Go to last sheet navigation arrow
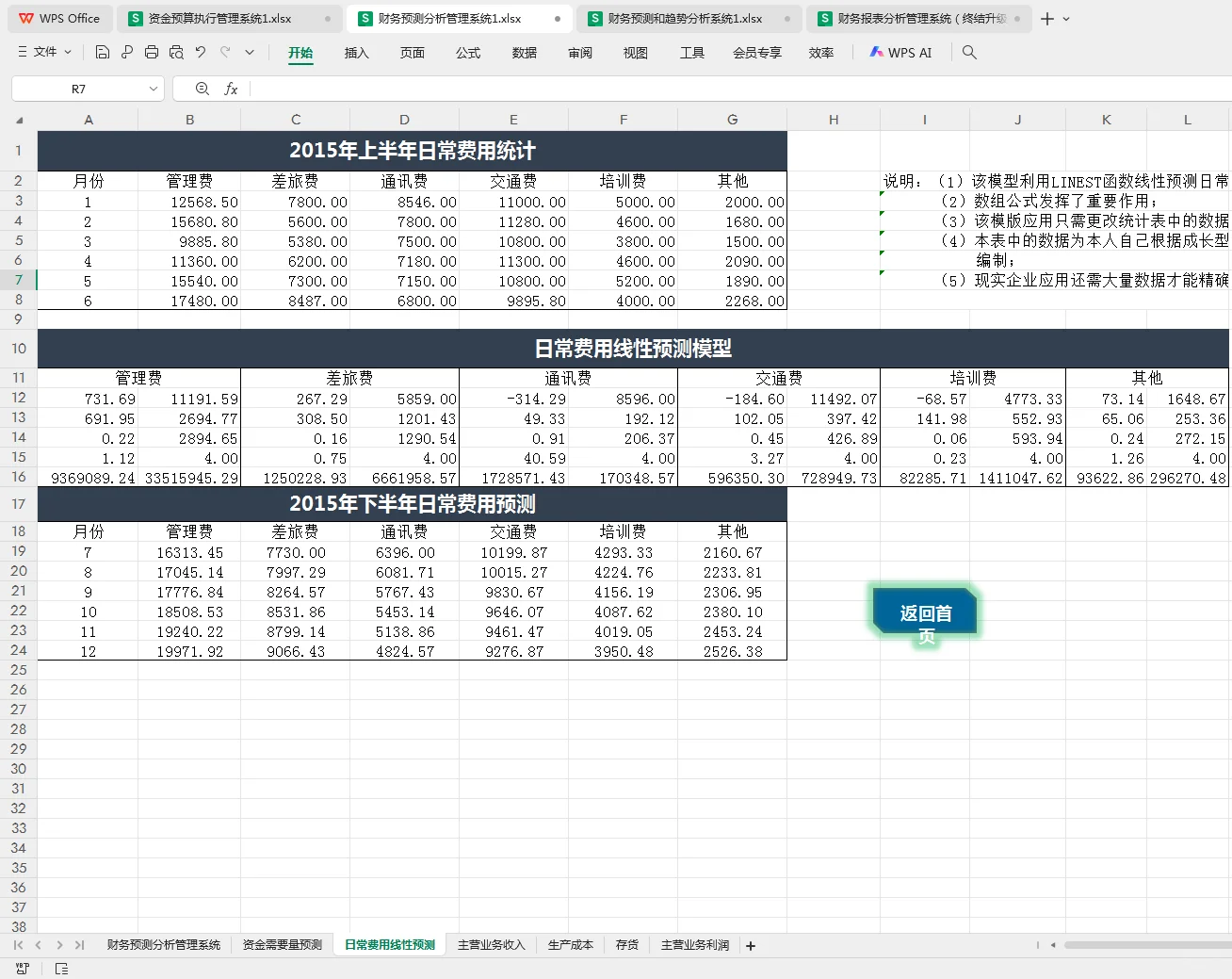Image resolution: width=1232 pixels, height=979 pixels. [x=79, y=945]
